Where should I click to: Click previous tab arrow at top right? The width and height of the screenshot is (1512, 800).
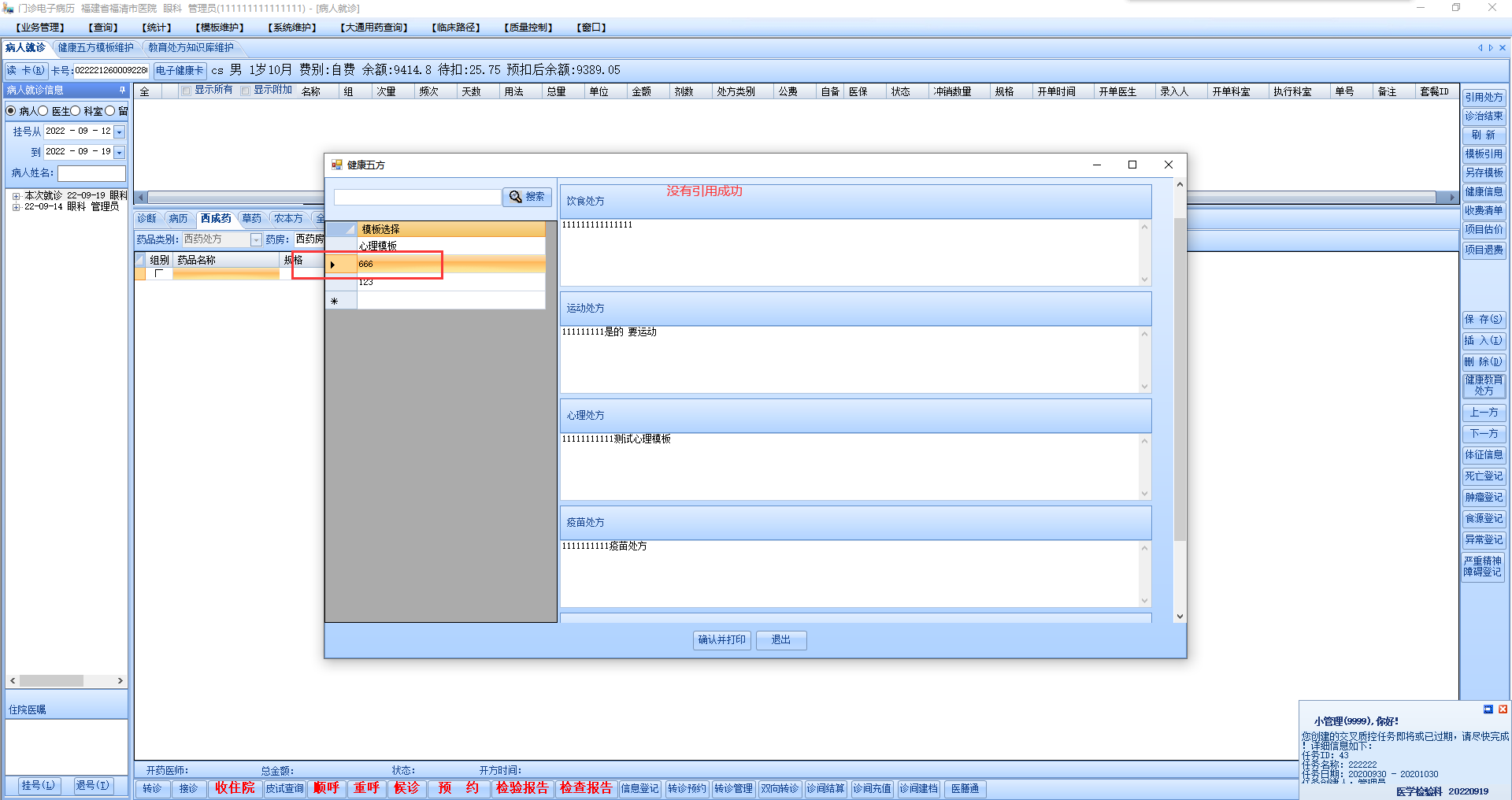[1480, 48]
